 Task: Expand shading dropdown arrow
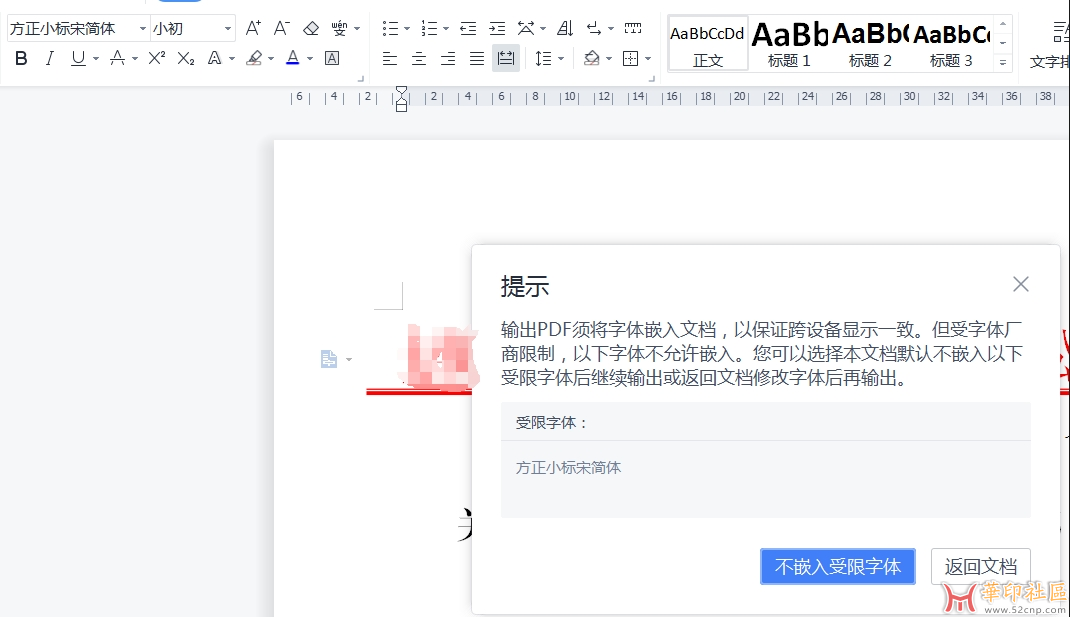[609, 59]
